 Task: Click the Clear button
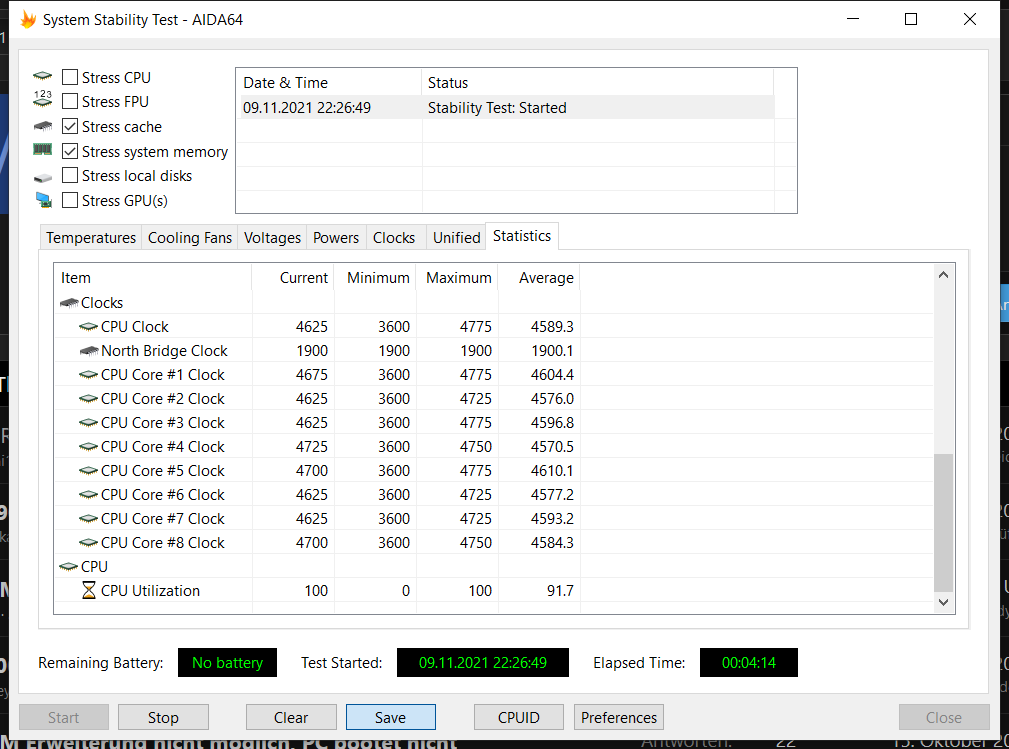click(x=291, y=717)
